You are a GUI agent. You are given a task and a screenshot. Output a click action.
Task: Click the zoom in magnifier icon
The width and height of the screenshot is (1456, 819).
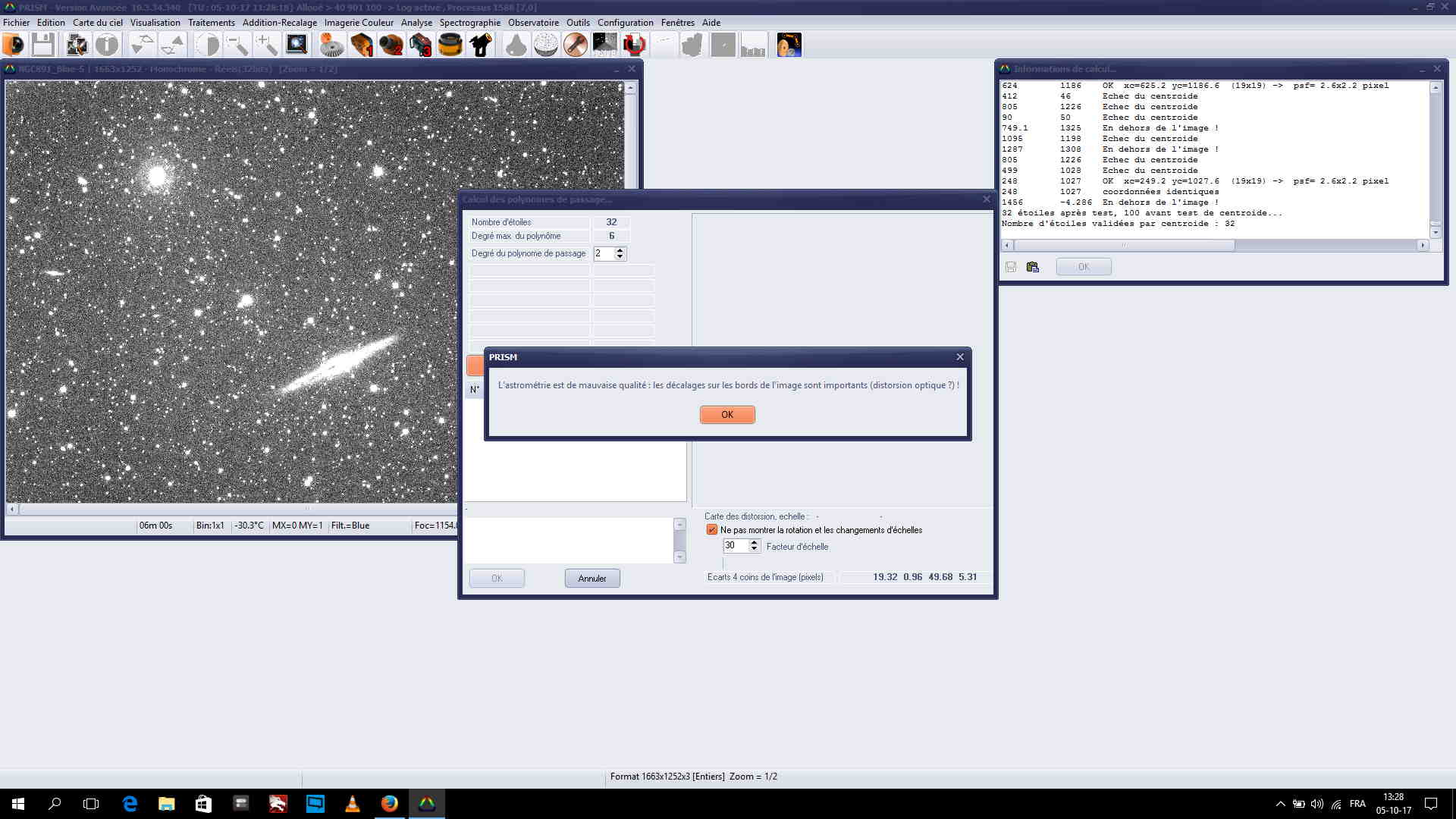click(266, 45)
